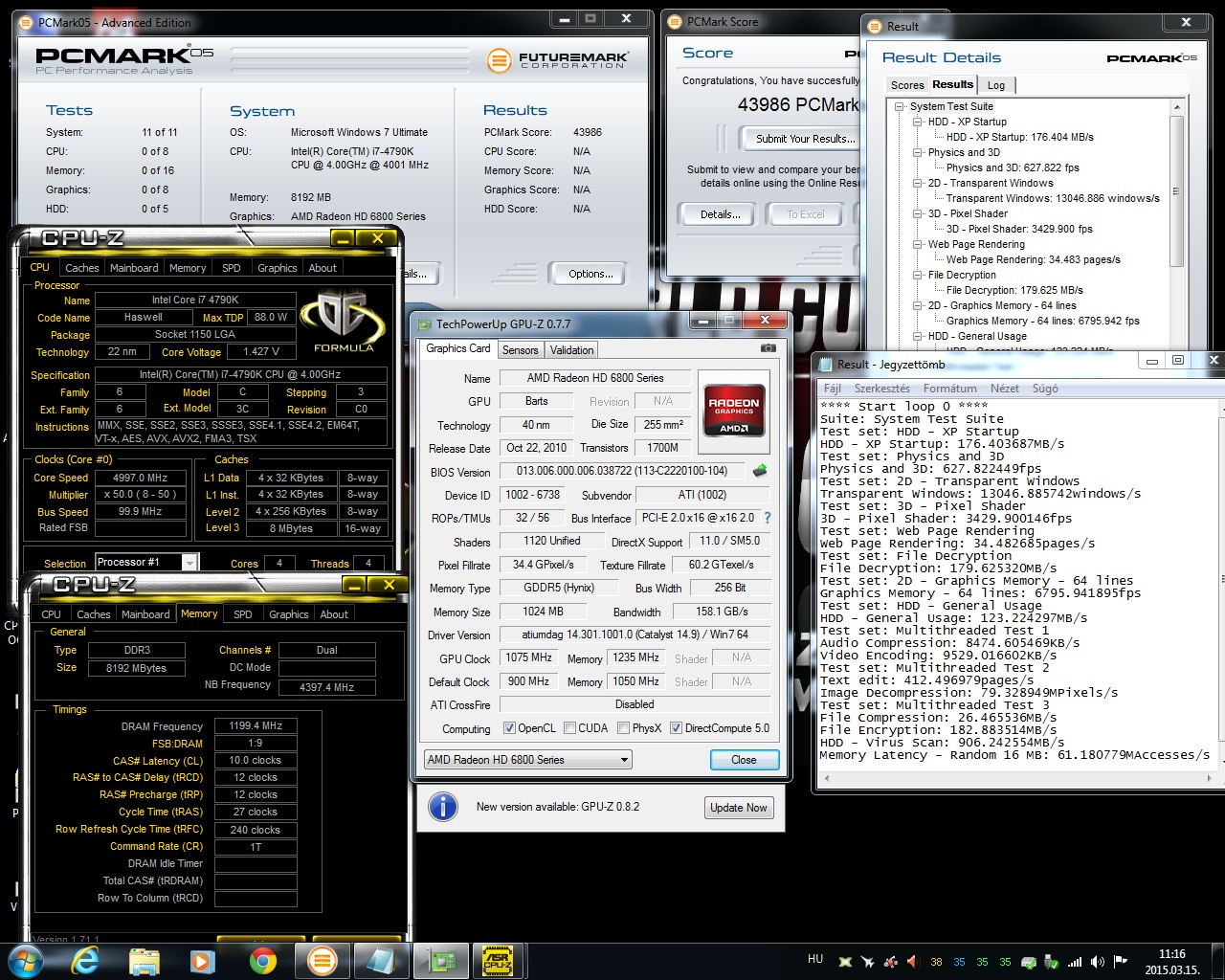The image size is (1225, 980).
Task: Click the Radeon Graphics logo in GPU-Z
Action: pyautogui.click(x=733, y=412)
